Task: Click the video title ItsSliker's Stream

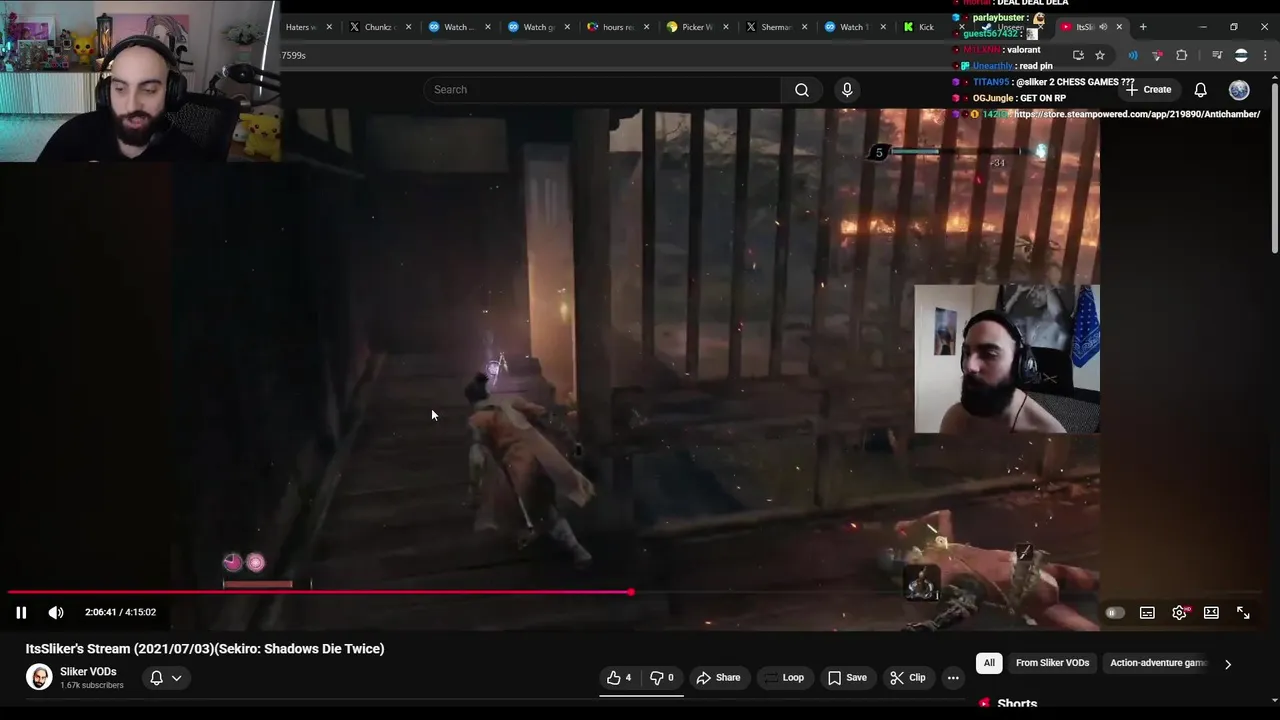Action: [x=205, y=649]
